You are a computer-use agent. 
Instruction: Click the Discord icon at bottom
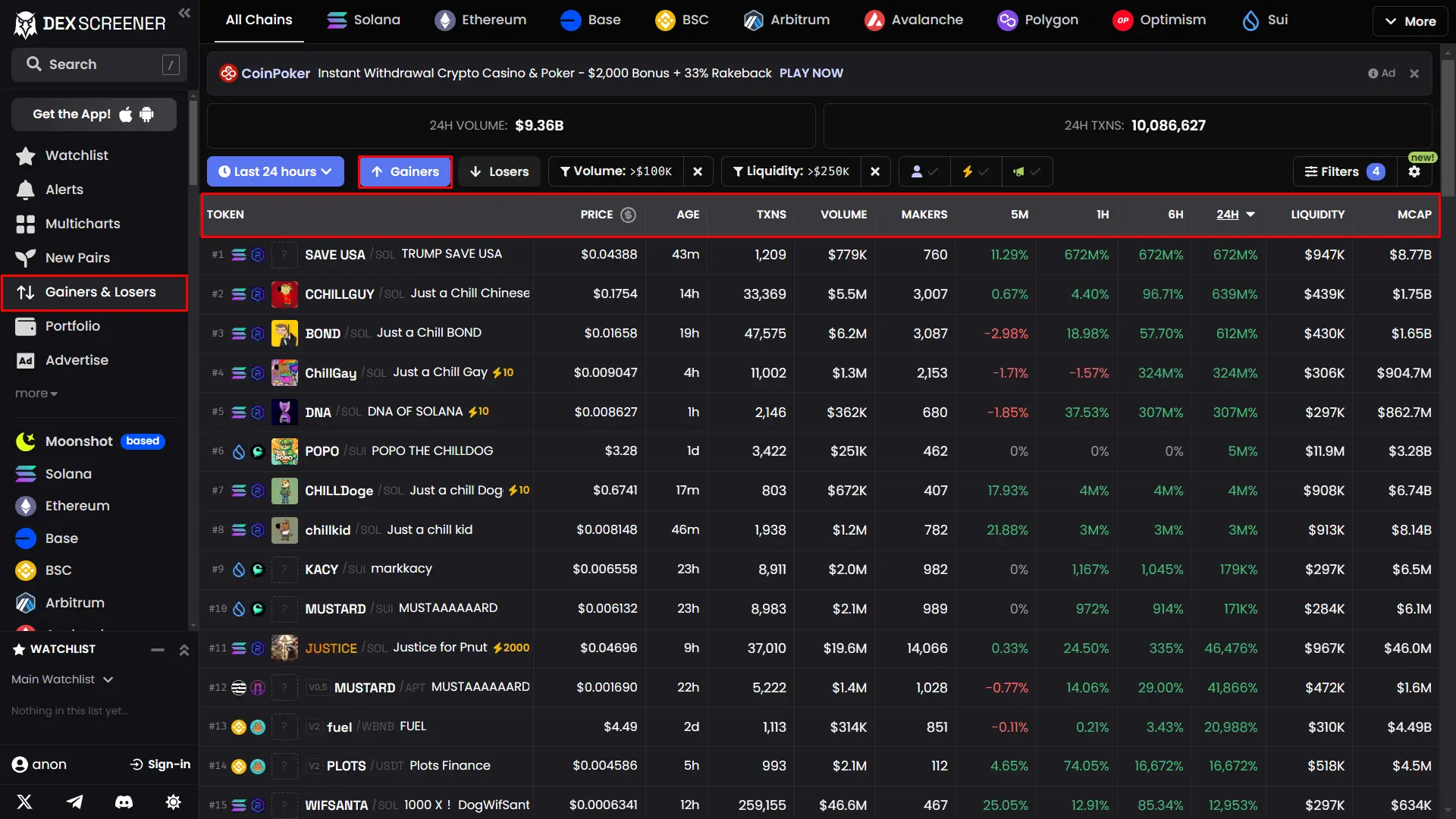coord(124,802)
